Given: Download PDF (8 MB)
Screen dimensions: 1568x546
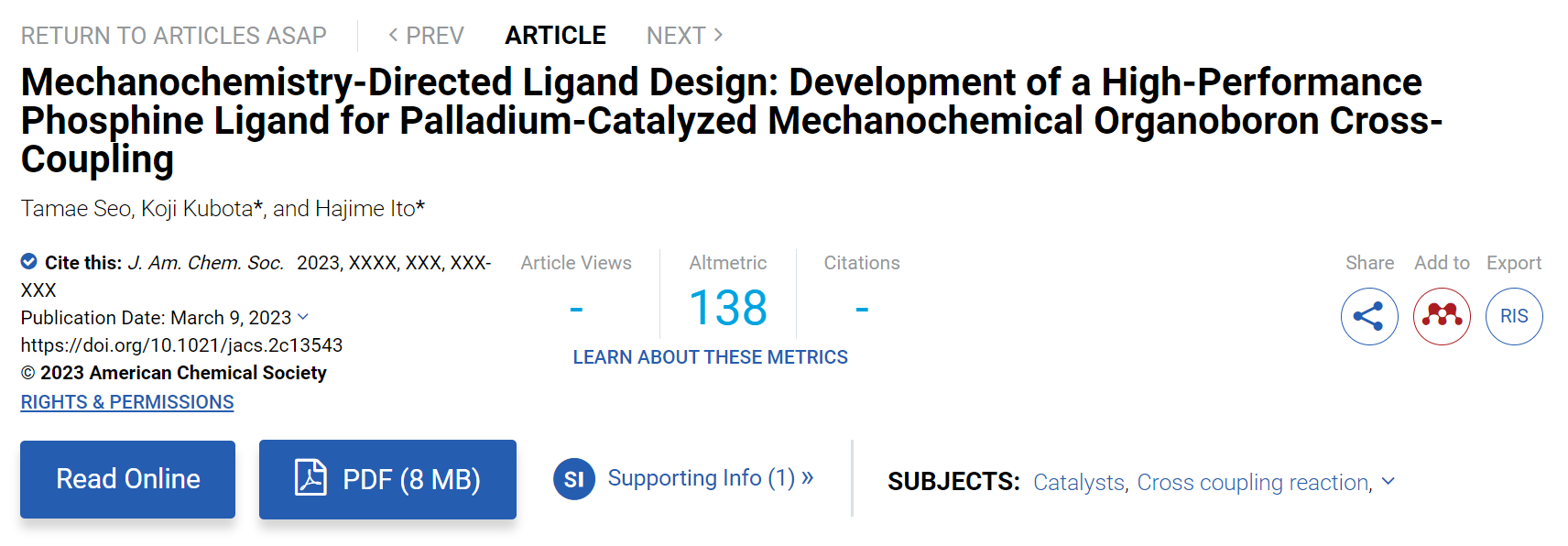Looking at the screenshot, I should [x=387, y=479].
